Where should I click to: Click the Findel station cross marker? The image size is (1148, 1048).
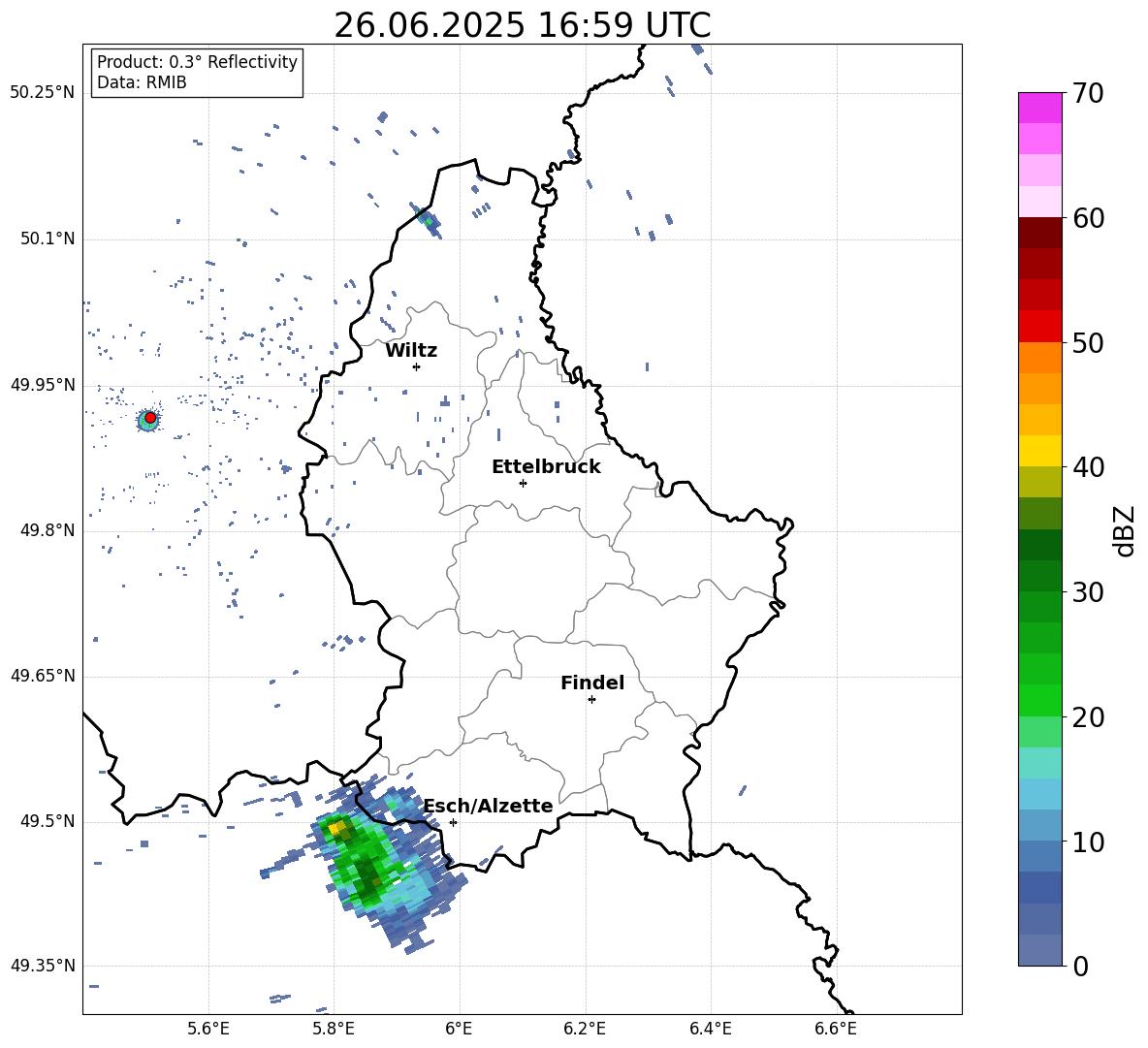(591, 699)
